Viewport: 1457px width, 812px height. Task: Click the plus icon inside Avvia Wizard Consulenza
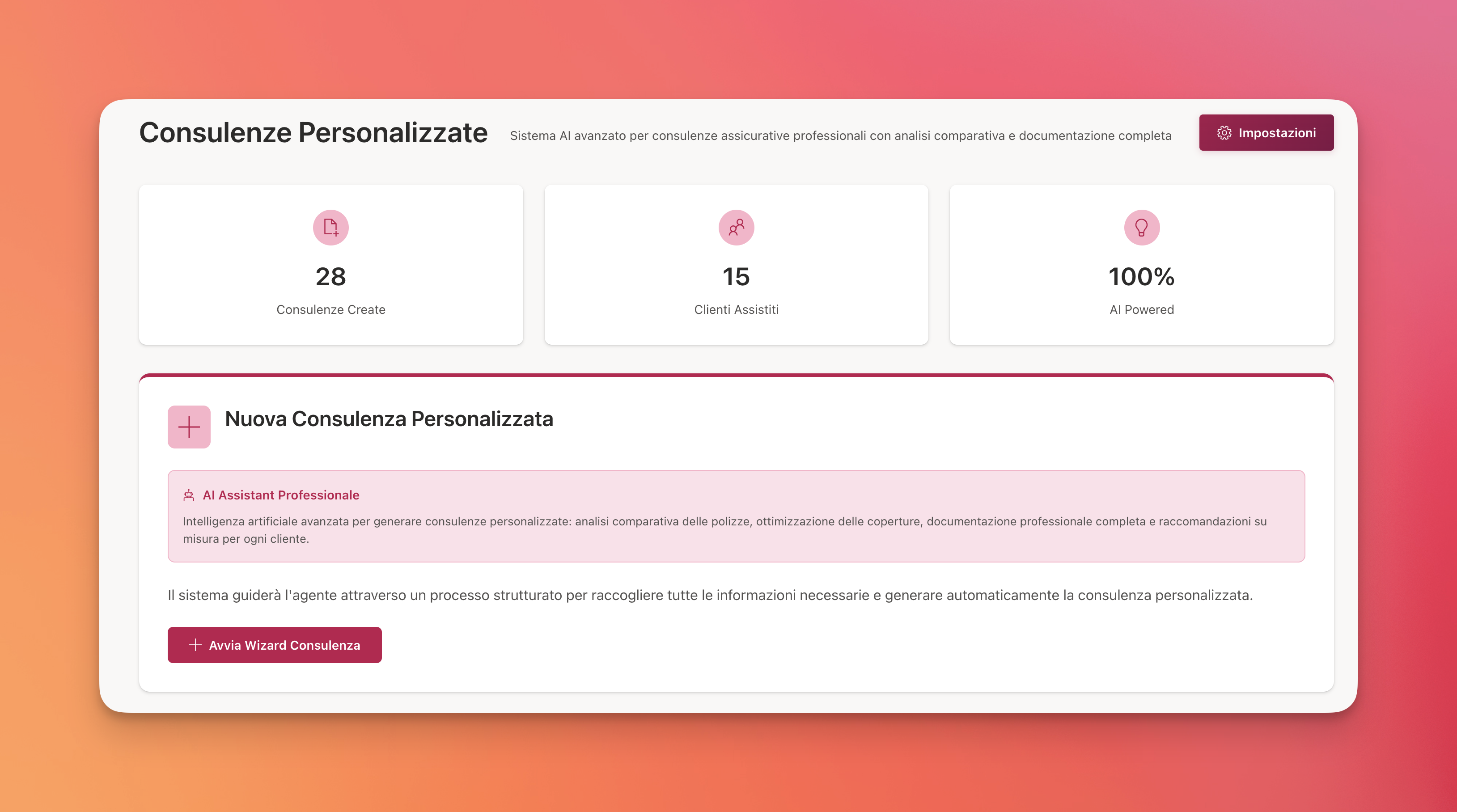[x=195, y=645]
